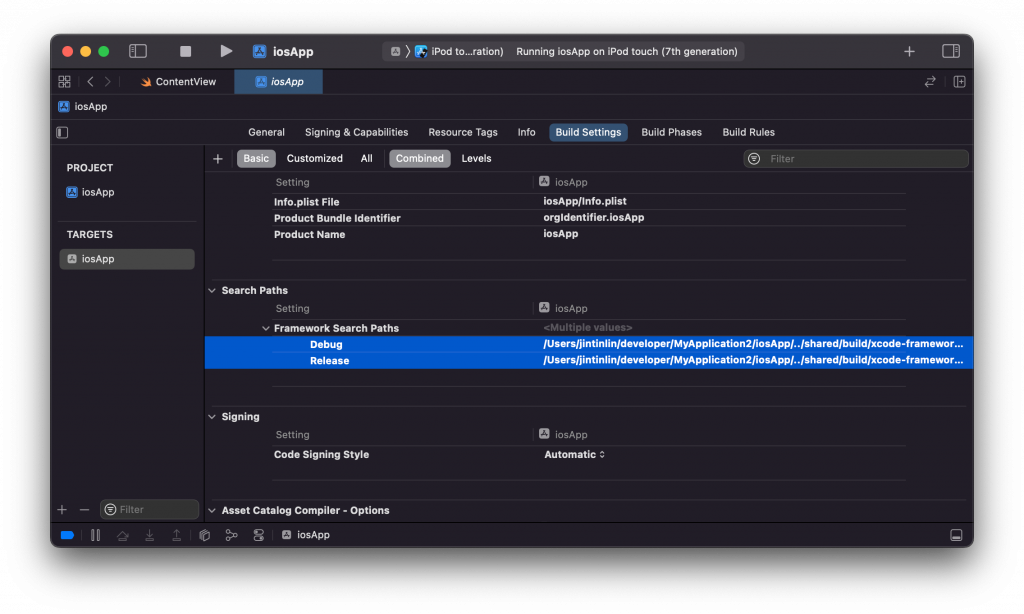
Task: Open debug view hierarchy cube icon
Action: pyautogui.click(x=204, y=535)
